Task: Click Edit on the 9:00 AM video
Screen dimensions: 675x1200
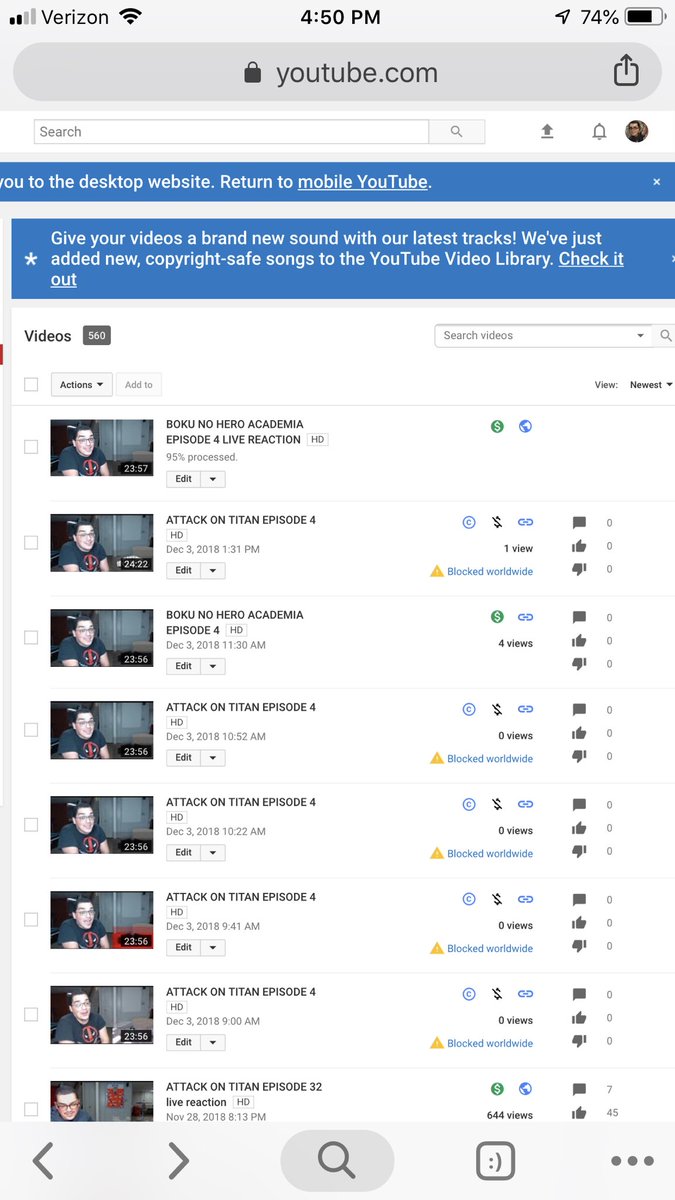Action: [x=184, y=1042]
